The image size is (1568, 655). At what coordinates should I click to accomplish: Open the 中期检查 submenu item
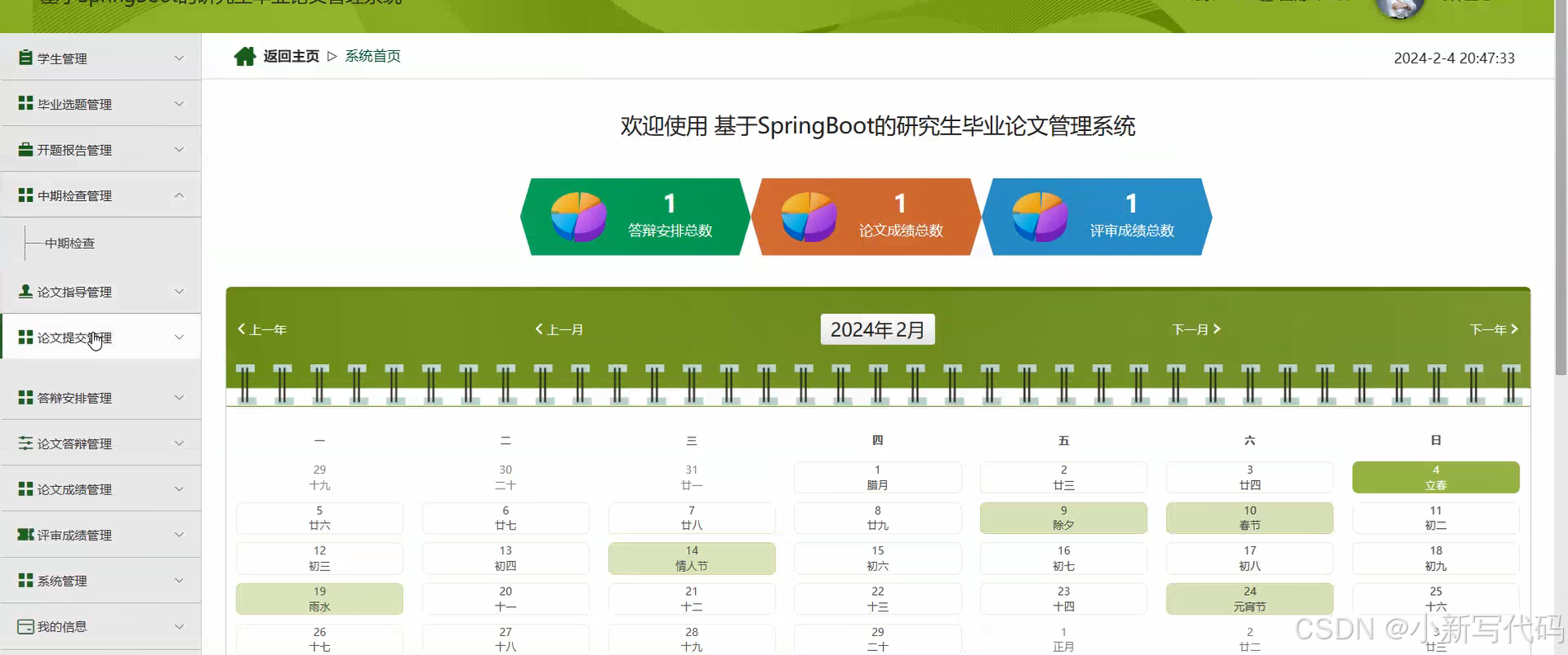point(70,243)
